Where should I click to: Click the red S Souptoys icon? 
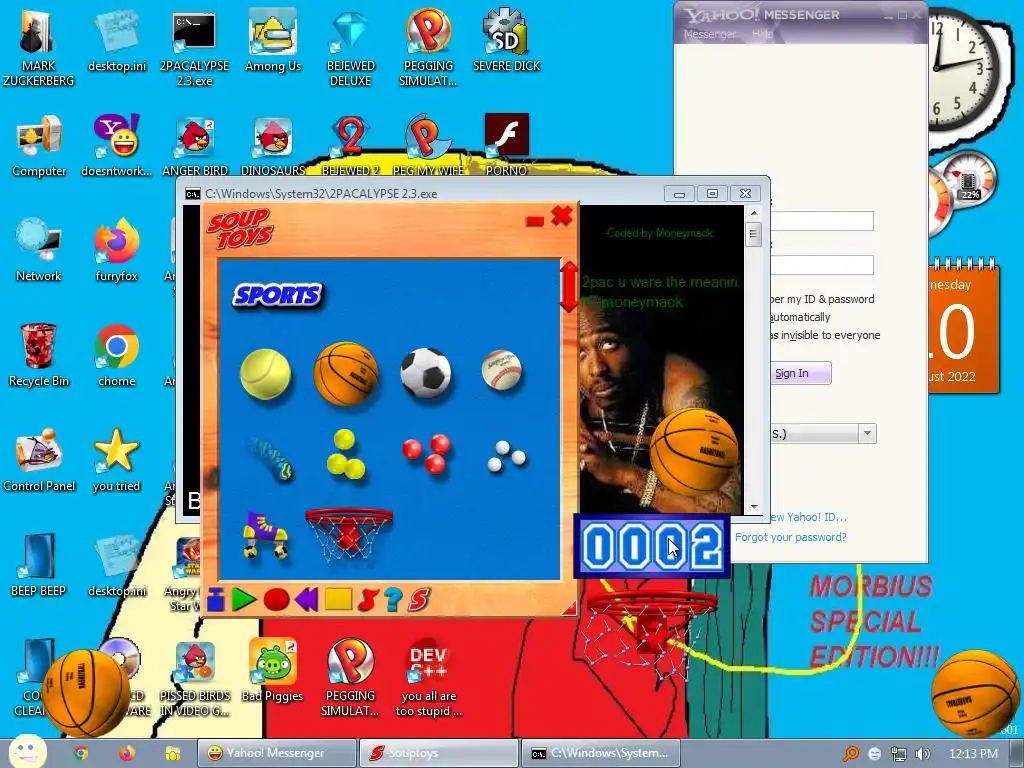pyautogui.click(x=419, y=600)
